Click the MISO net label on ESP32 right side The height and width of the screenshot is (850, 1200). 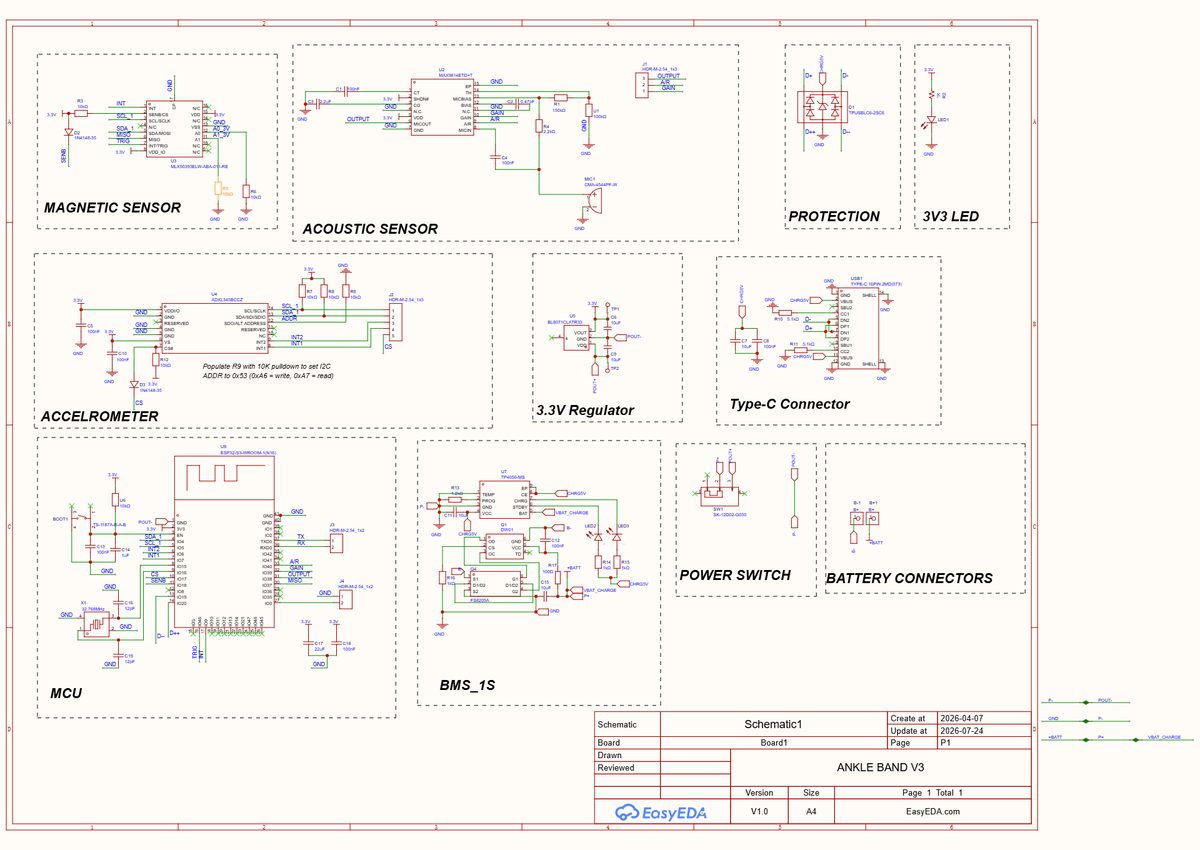296,580
